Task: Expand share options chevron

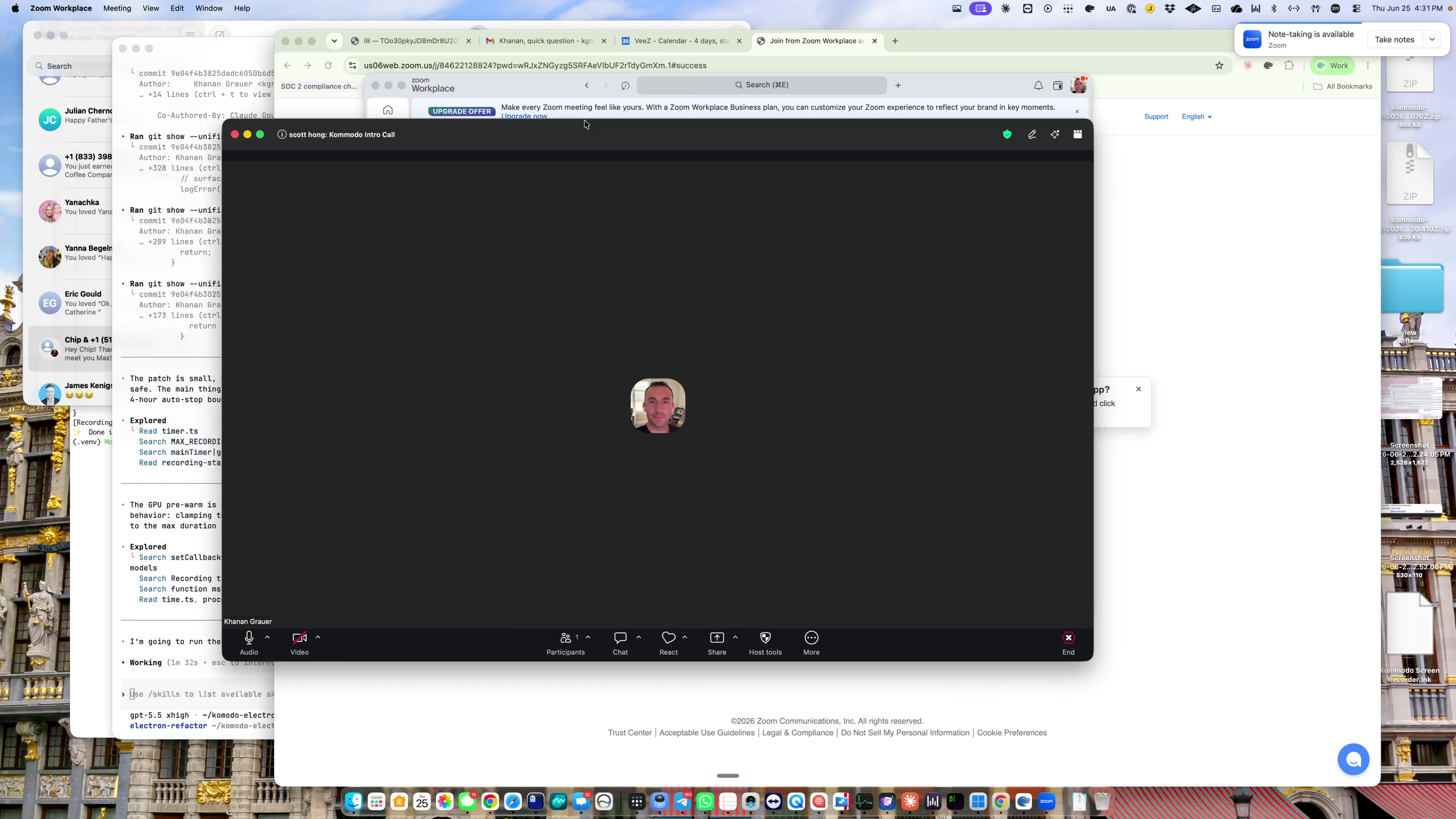Action: (735, 637)
